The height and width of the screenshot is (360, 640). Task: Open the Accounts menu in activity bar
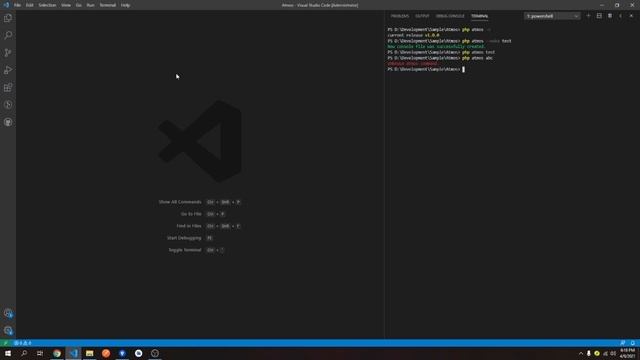click(x=8, y=313)
